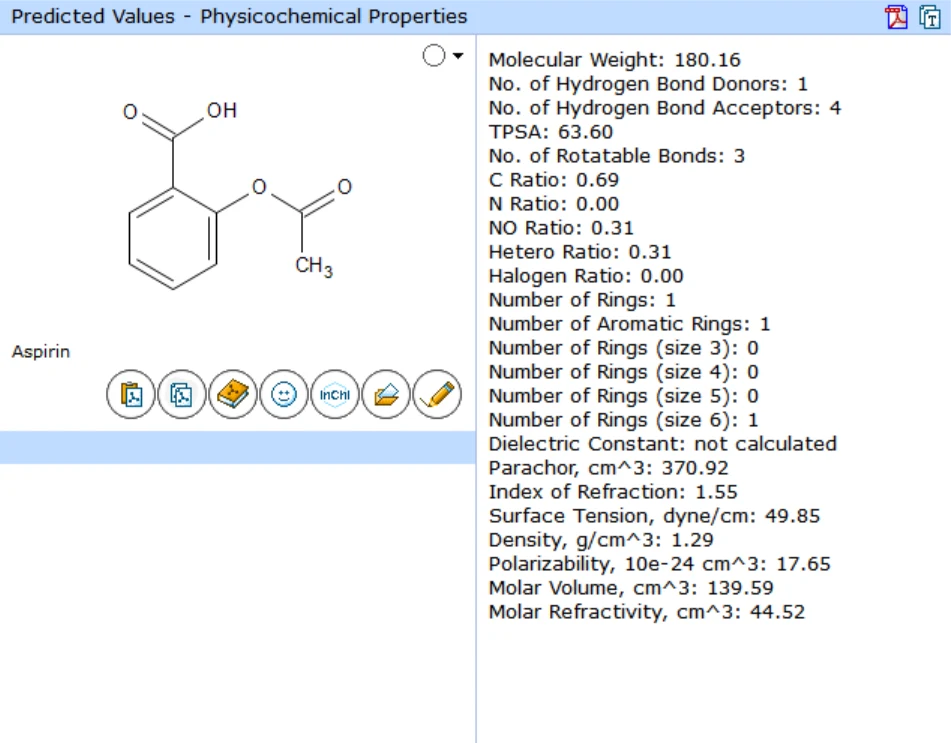Select 'Polarizability, 10e-24 cm^3: 17.65' line
This screenshot has height=743, width=951.
[659, 564]
